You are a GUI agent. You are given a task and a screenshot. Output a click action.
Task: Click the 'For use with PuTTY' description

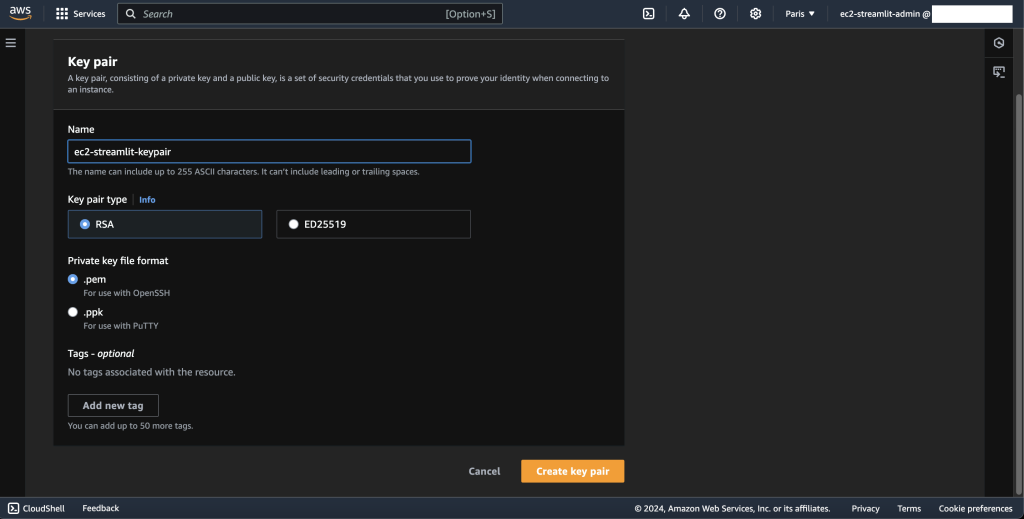121,326
